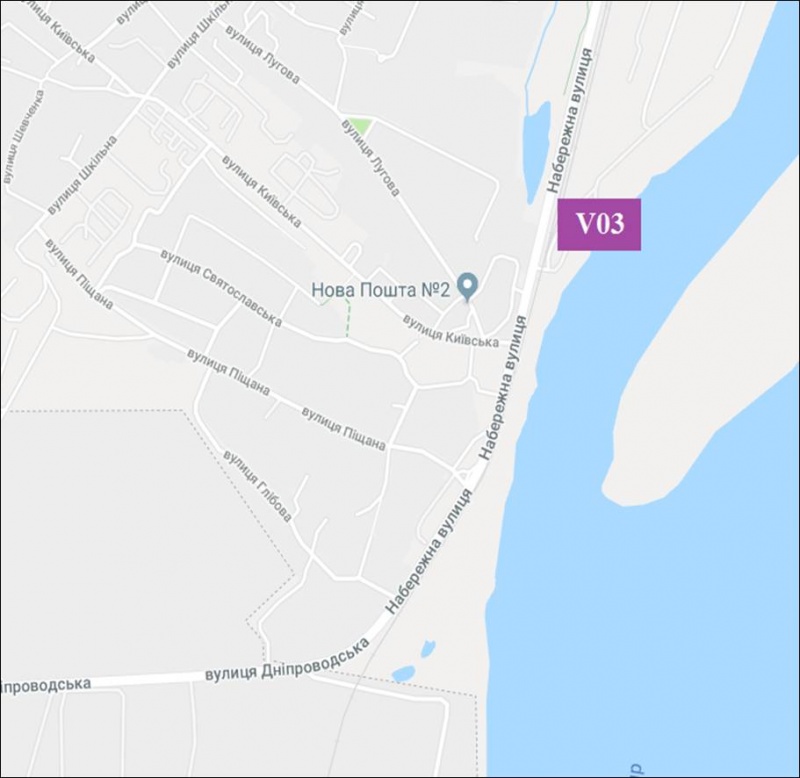800x778 pixels.
Task: Click the small pond near вулиця Дніпроводська
Action: [x=403, y=673]
